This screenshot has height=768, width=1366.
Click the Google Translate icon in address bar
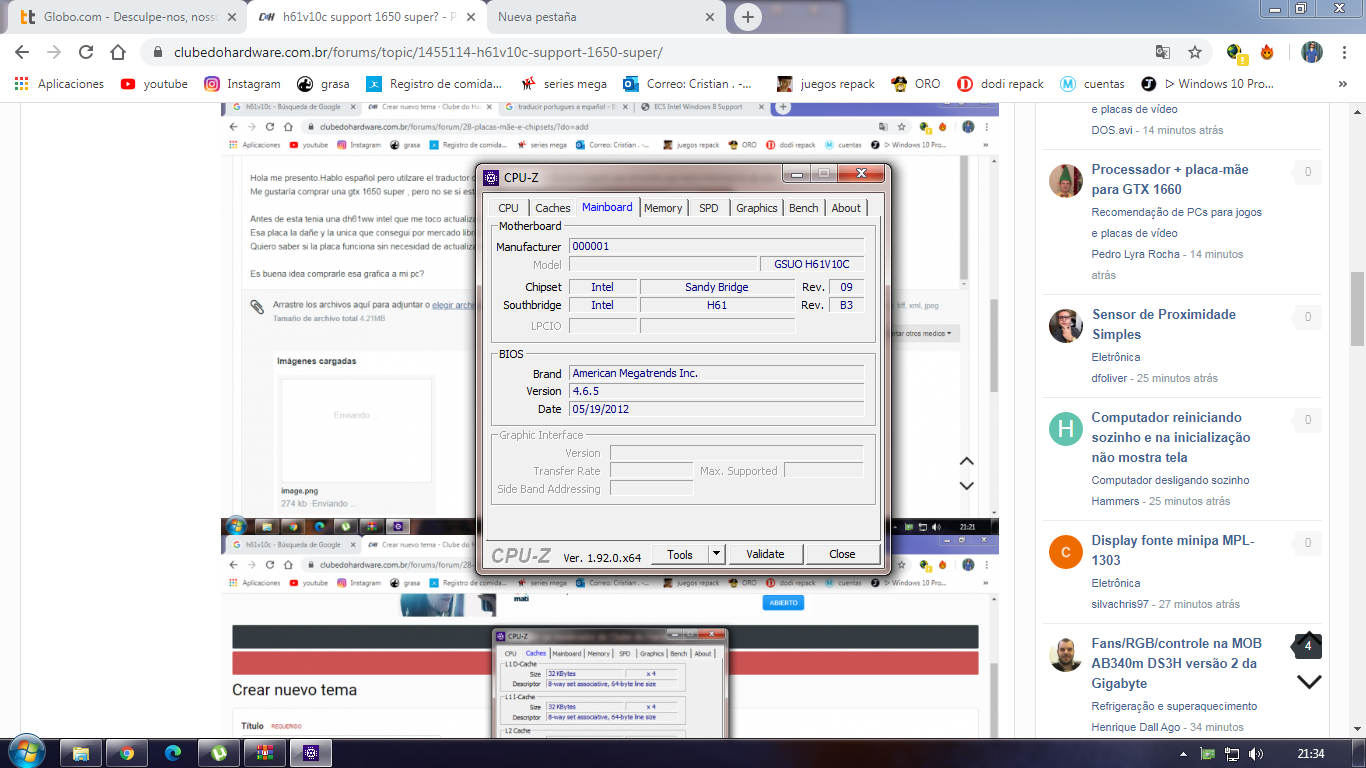(1163, 52)
